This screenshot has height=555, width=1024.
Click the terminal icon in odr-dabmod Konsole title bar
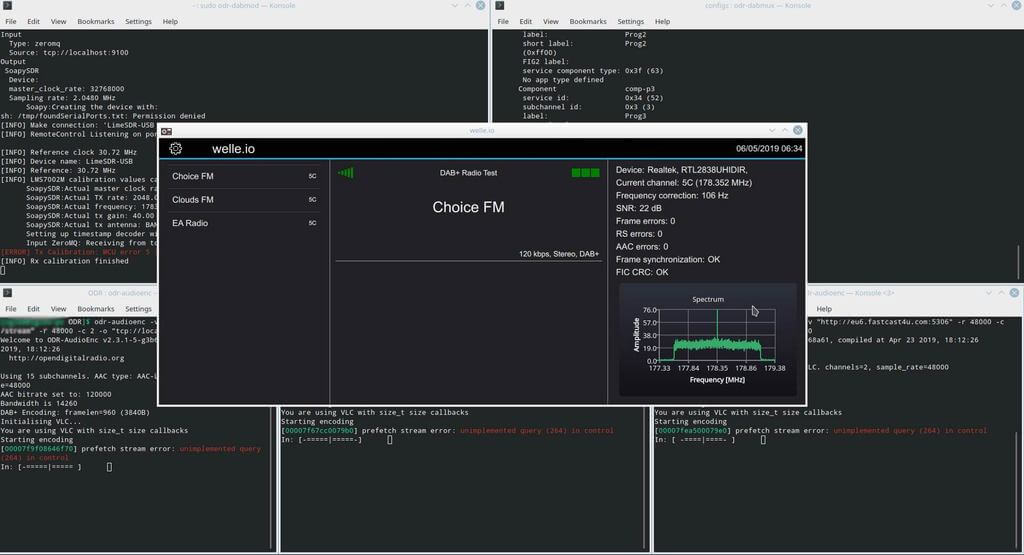pyautogui.click(x=8, y=6)
